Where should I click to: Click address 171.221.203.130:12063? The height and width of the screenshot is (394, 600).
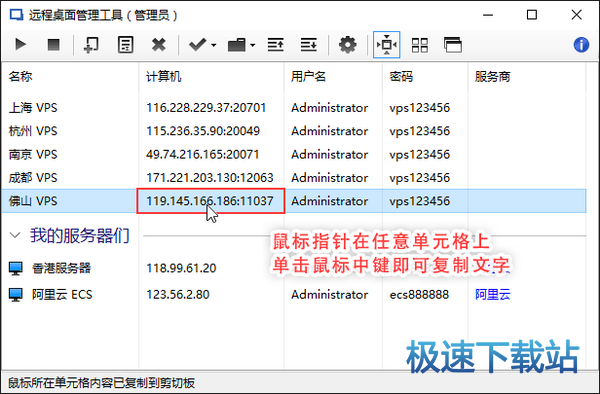[210, 177]
